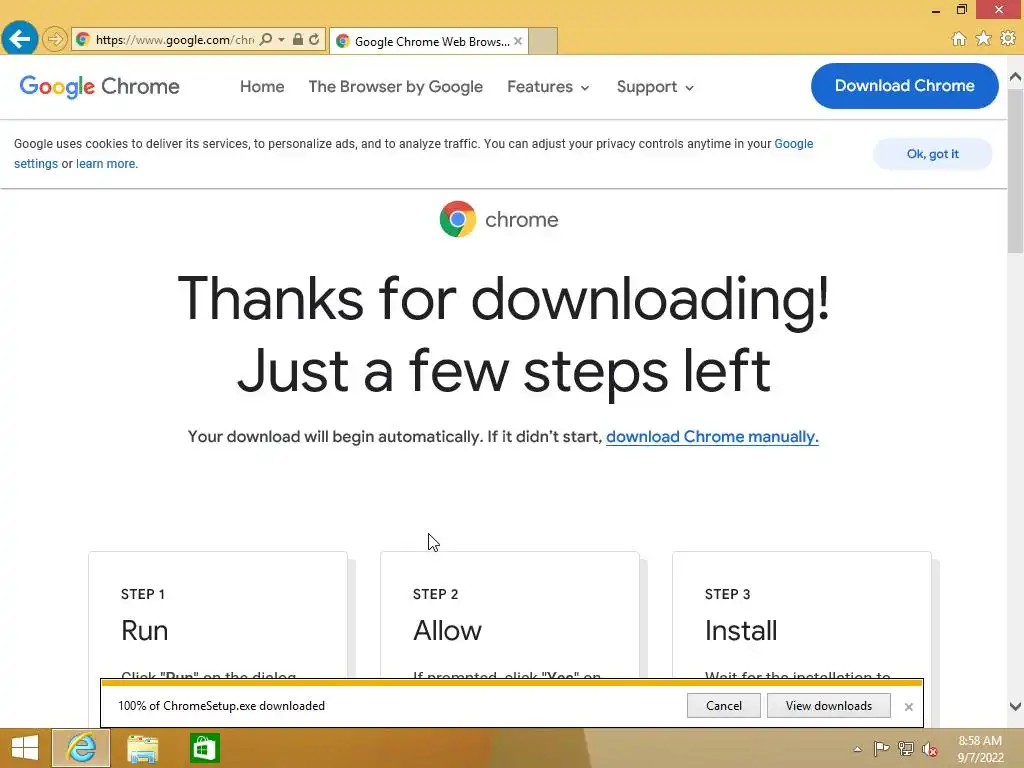Viewport: 1024px width, 768px height.
Task: Open The Browser by Google page
Action: tap(395, 87)
